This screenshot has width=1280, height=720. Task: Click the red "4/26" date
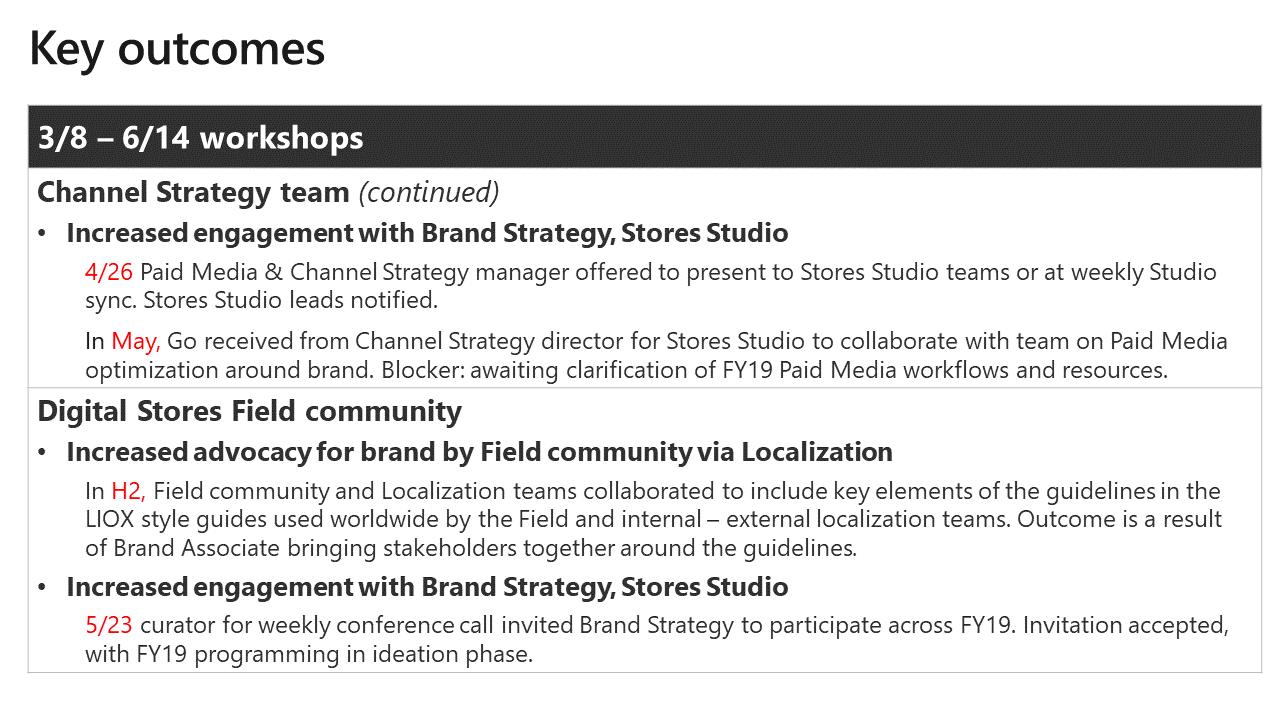pos(109,272)
